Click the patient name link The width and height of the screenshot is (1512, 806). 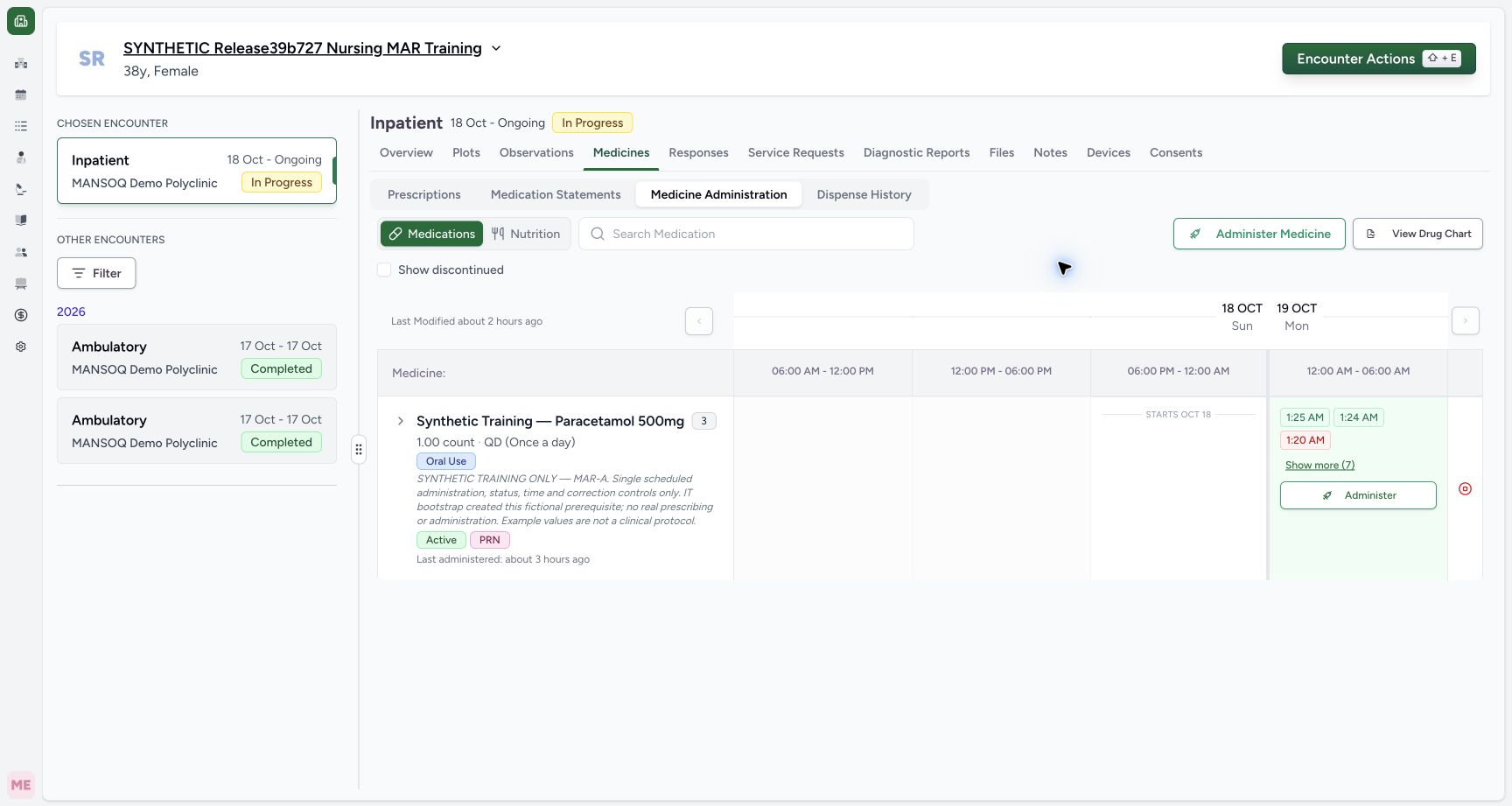point(303,48)
